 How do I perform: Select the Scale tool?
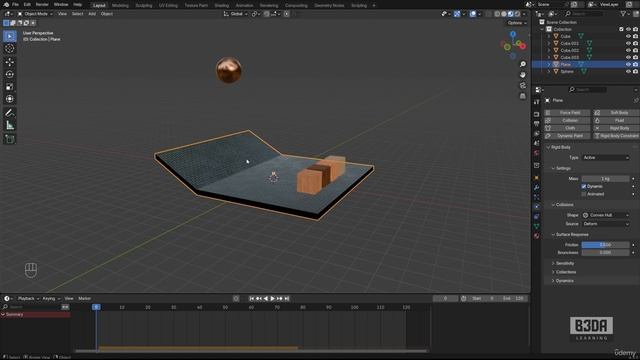tap(10, 87)
